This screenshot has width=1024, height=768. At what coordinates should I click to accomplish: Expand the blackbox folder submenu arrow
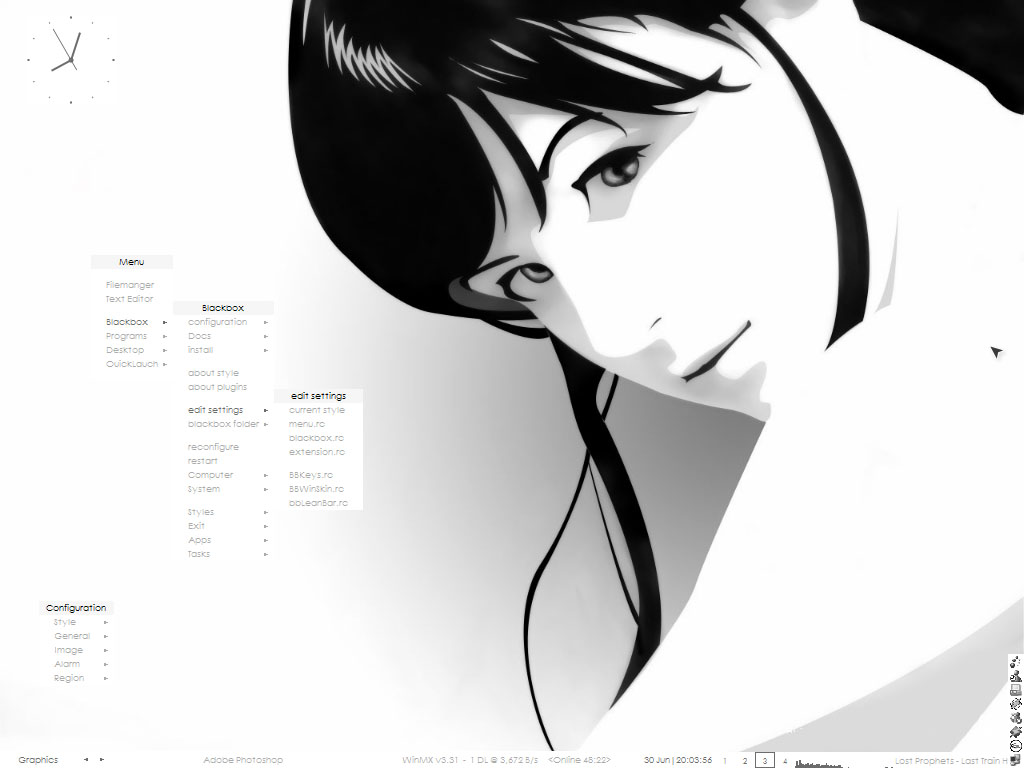pyautogui.click(x=266, y=424)
